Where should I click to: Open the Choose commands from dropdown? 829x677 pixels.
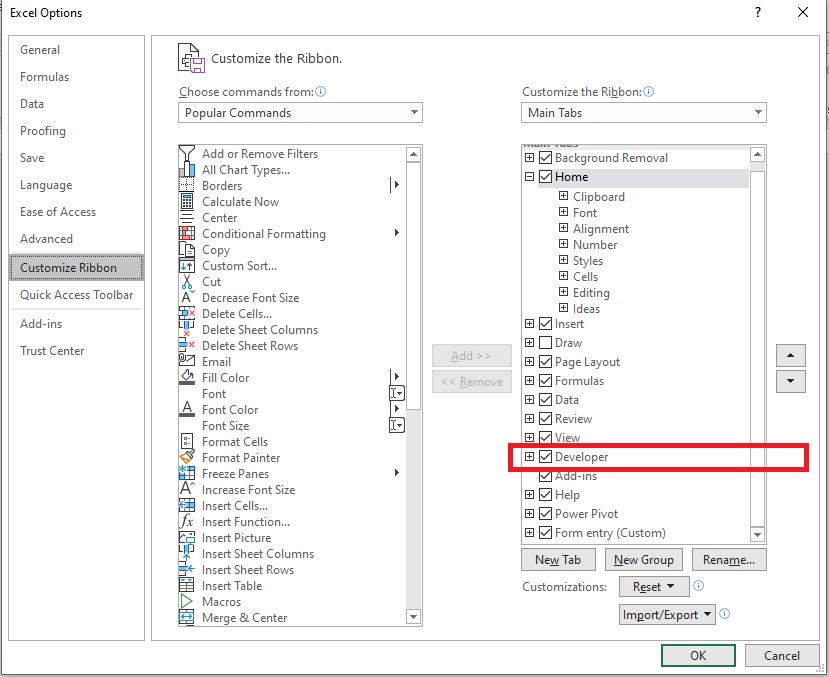(x=301, y=113)
